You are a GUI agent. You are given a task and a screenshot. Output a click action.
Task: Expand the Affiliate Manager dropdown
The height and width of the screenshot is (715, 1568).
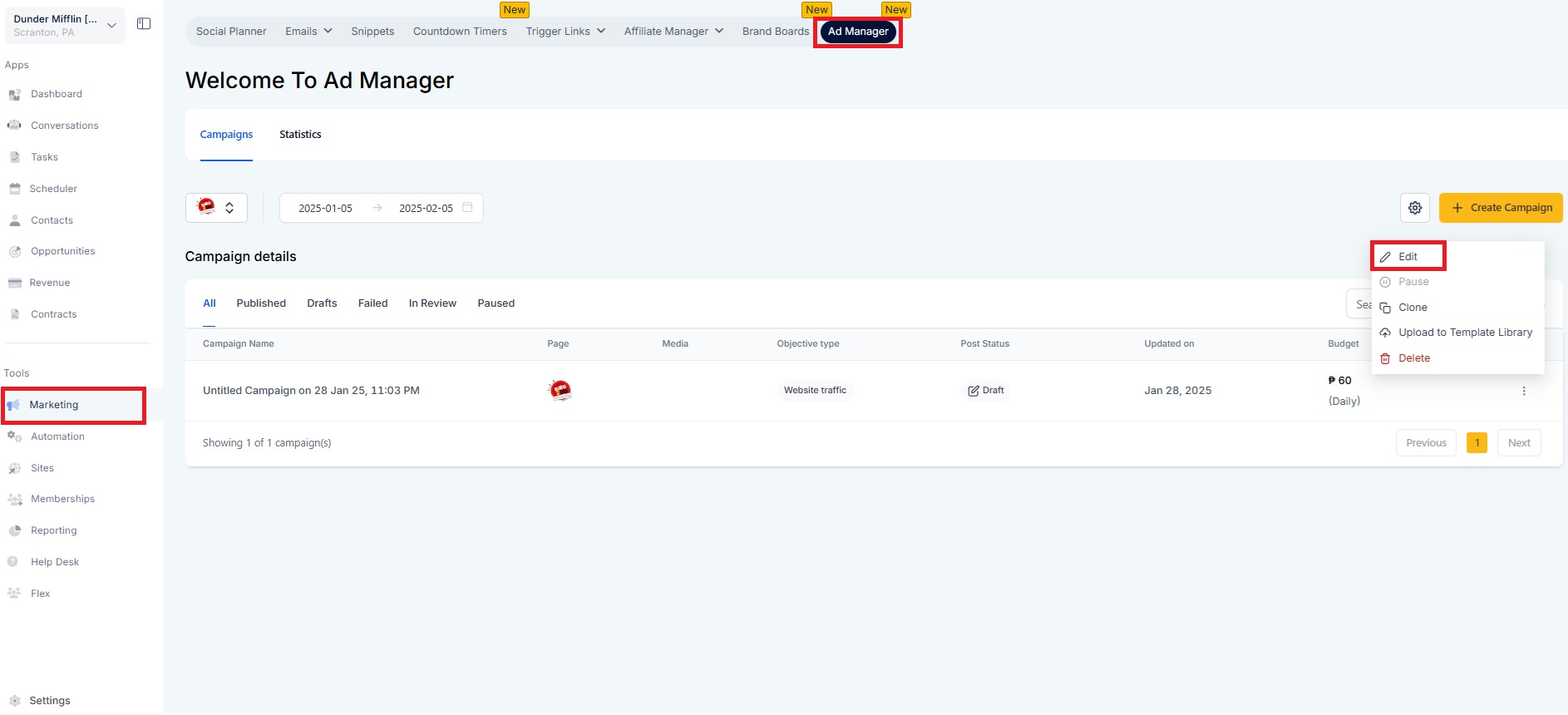click(x=673, y=32)
